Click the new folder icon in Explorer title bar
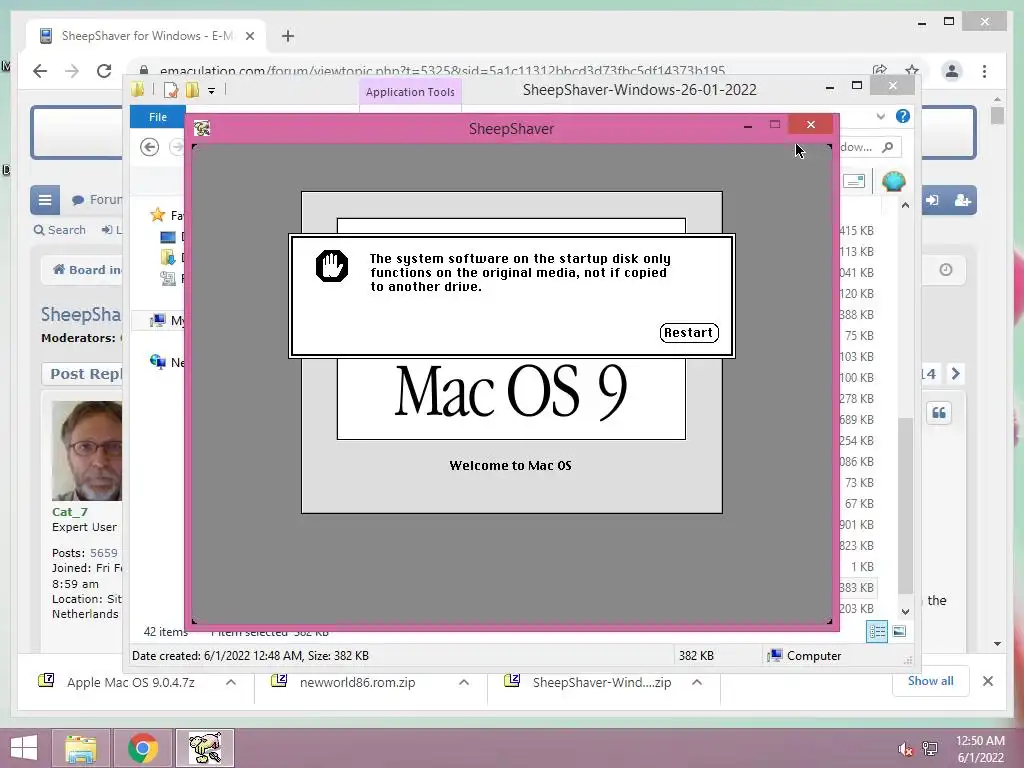 pyautogui.click(x=192, y=90)
